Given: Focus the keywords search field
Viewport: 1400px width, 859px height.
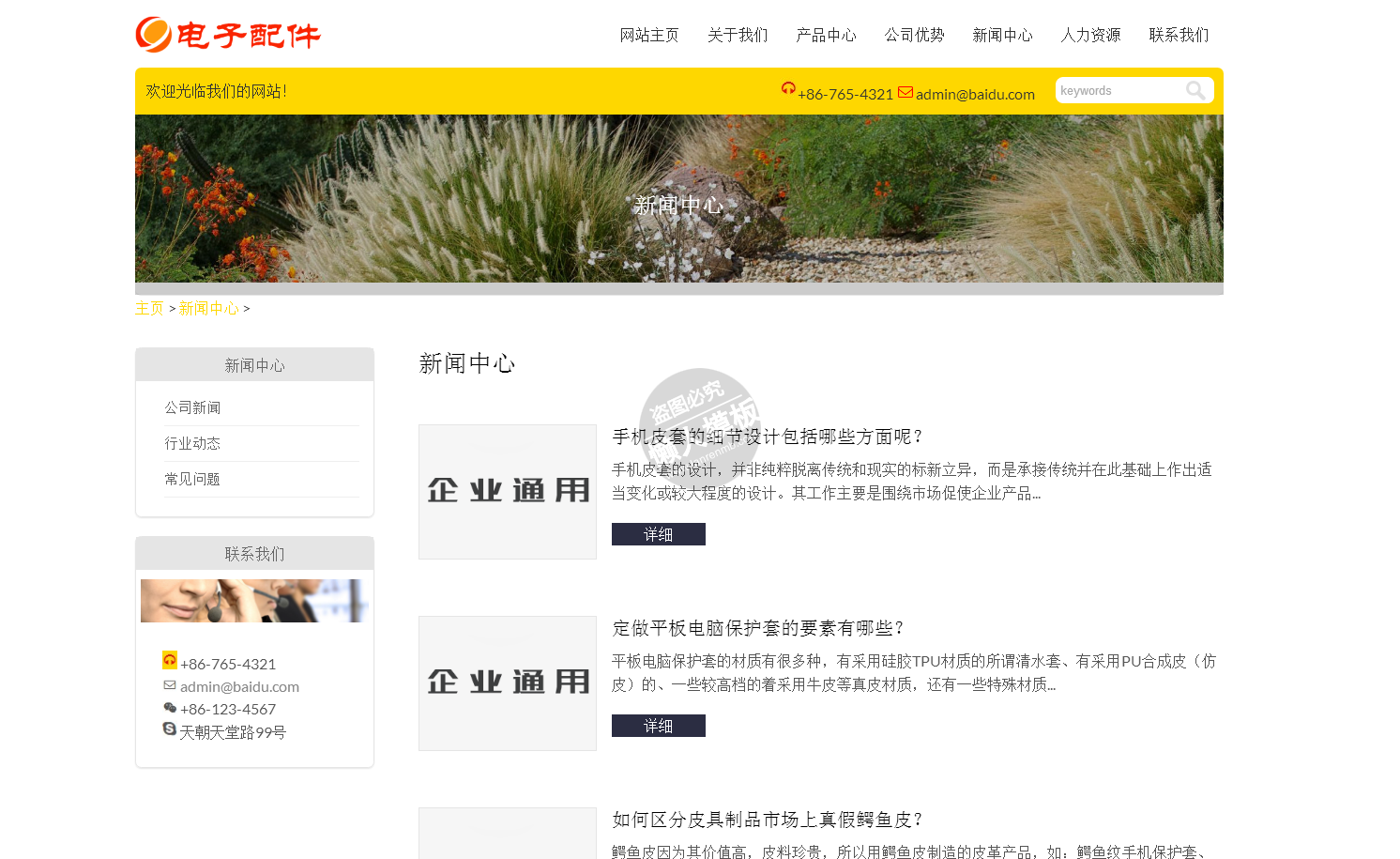Looking at the screenshot, I should [1120, 90].
